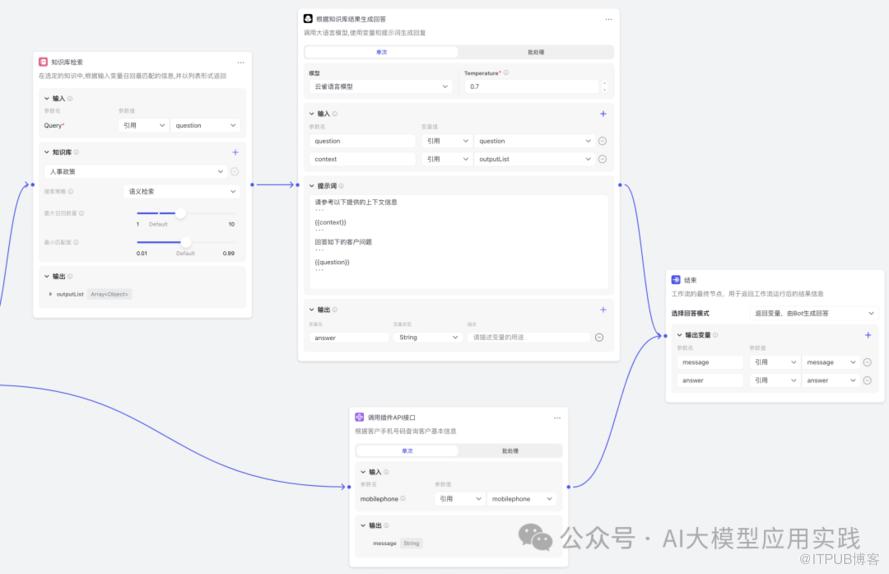This screenshot has height=574, width=889.
Task: Add an input variable to the LLM node
Action: point(603,113)
